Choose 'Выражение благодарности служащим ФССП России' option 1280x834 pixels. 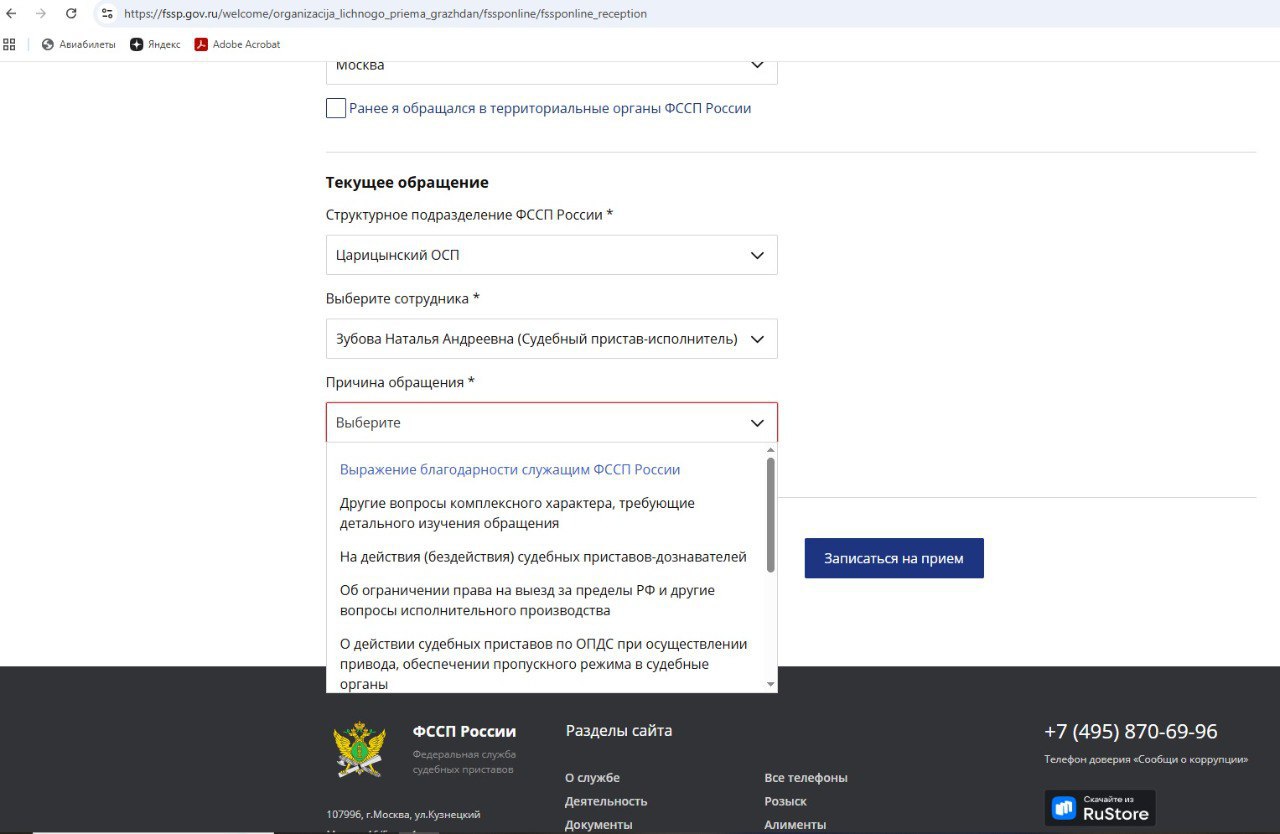(x=510, y=470)
